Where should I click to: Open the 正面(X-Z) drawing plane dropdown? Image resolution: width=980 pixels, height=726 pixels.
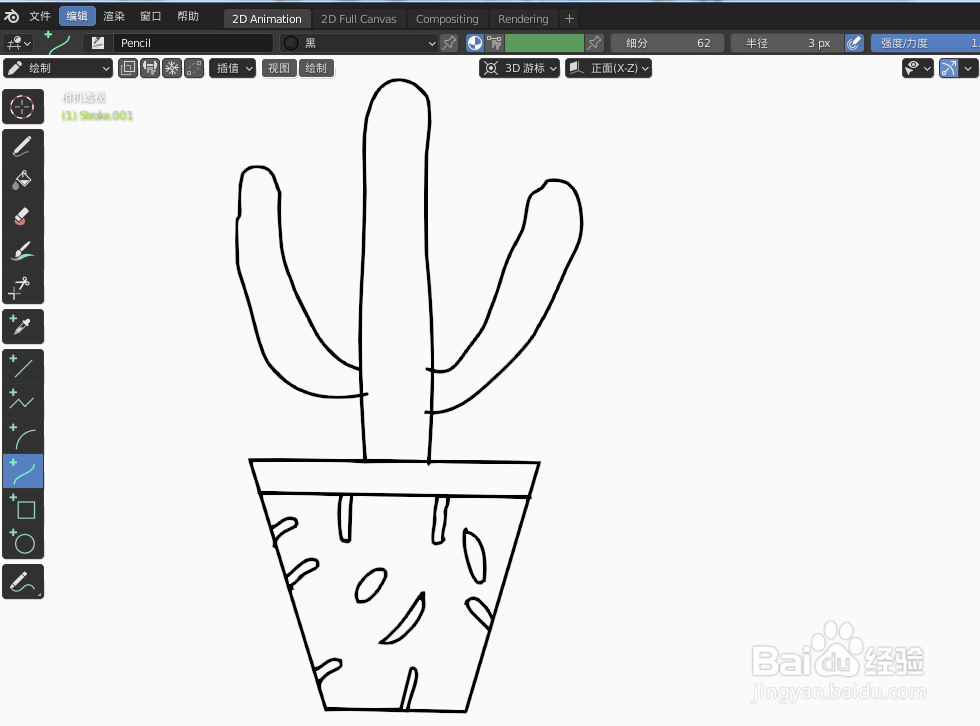tap(609, 68)
